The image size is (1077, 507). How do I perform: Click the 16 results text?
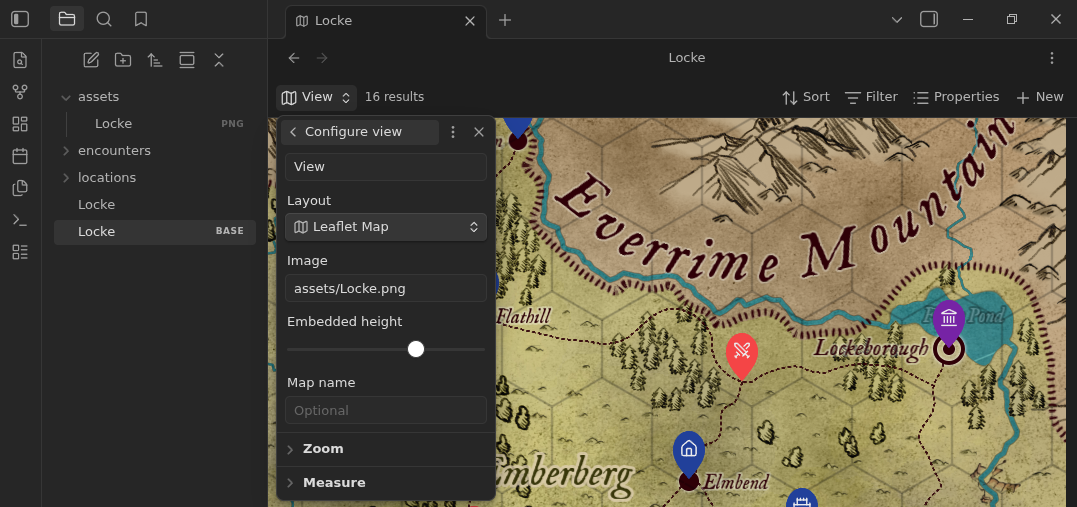[394, 97]
